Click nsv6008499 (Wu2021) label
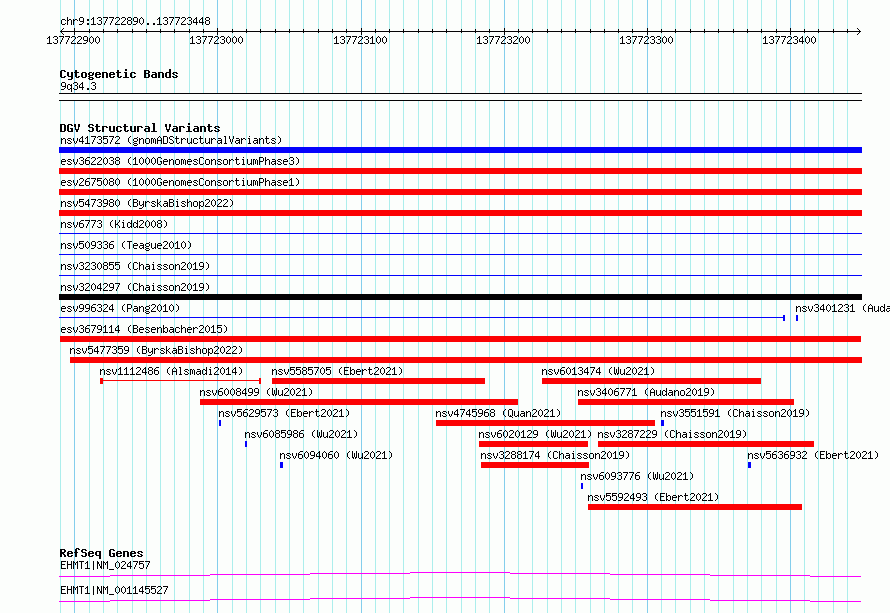Image resolution: width=890 pixels, height=613 pixels. (x=256, y=392)
